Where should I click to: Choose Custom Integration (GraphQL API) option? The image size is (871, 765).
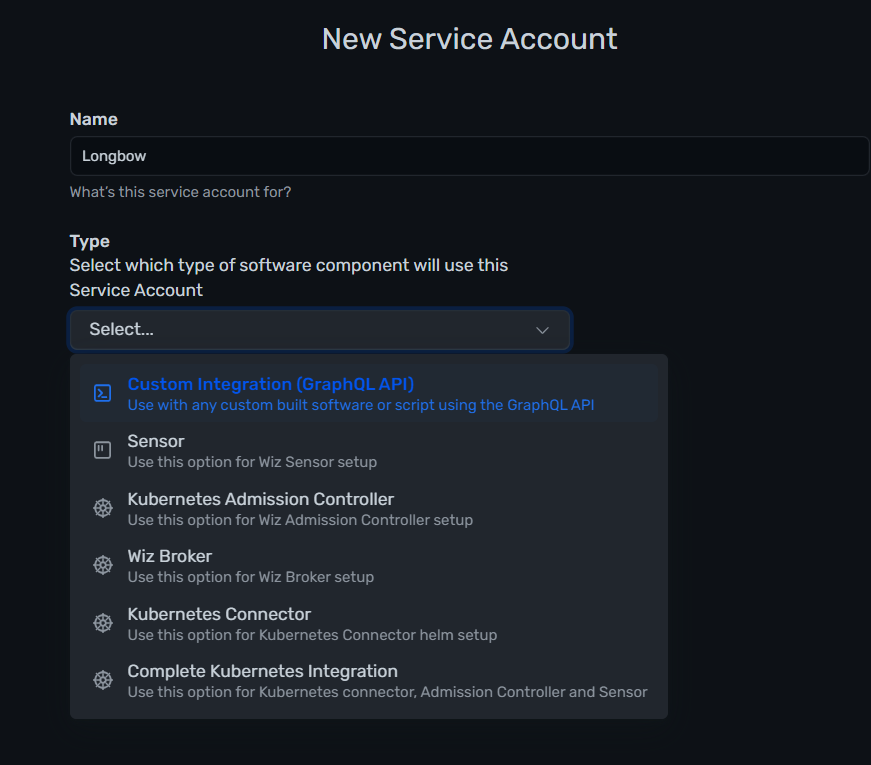(369, 393)
